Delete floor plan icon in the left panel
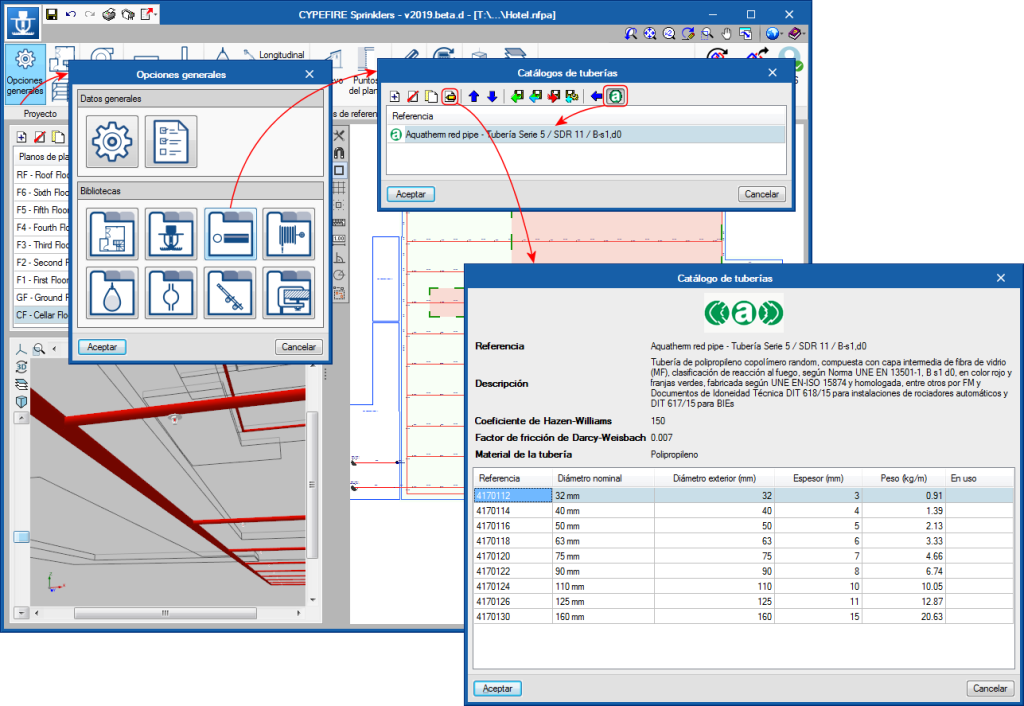 click(40, 136)
